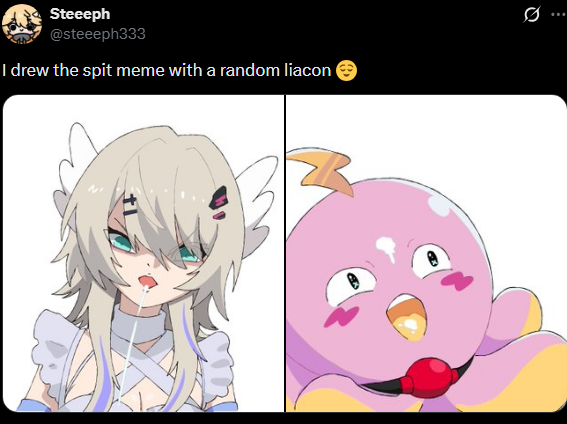Click the girl's open pink mouth
The height and width of the screenshot is (424, 567).
[x=148, y=282]
